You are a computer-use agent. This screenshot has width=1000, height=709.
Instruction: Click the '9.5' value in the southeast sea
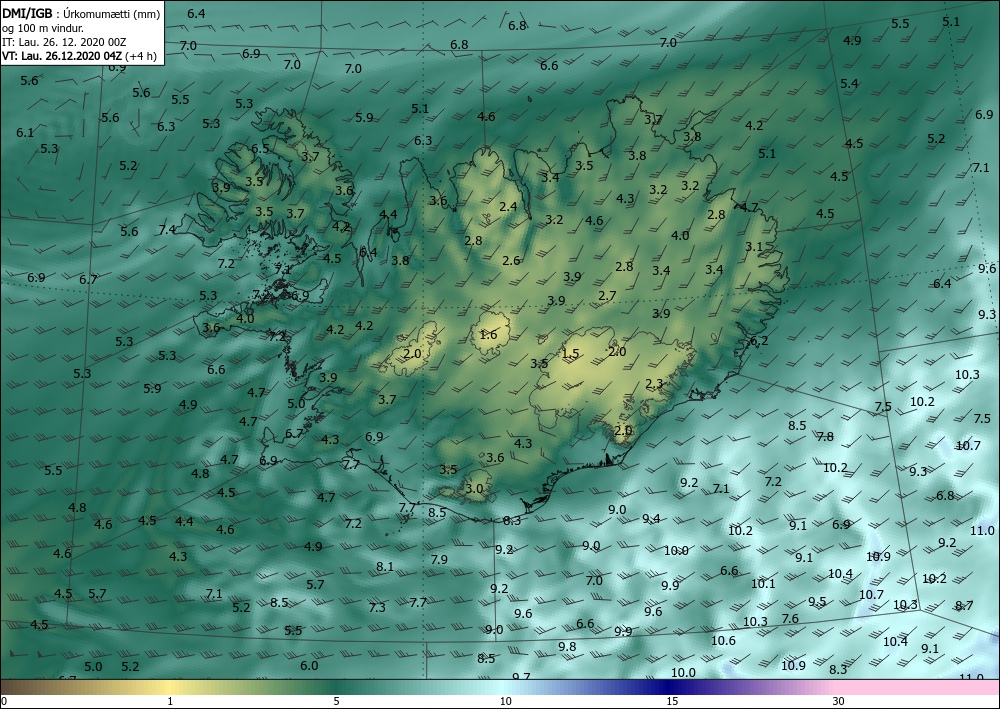[817, 602]
